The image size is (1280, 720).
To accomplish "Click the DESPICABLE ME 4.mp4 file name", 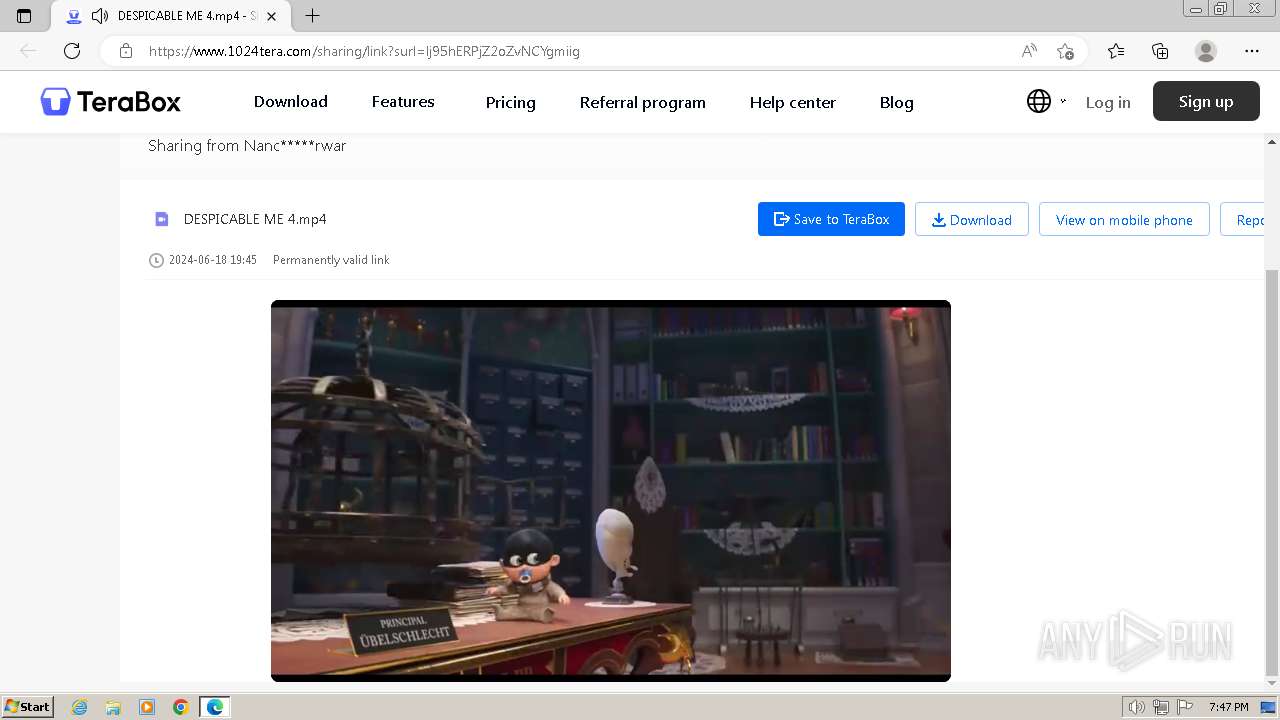I will pyautogui.click(x=255, y=219).
